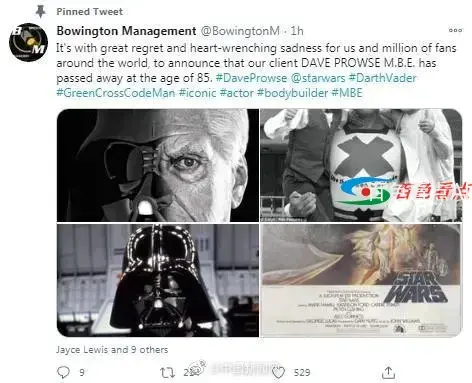View the Green Cross Code Man photo
Image resolution: width=472 pixels, height=383 pixels.
click(361, 165)
